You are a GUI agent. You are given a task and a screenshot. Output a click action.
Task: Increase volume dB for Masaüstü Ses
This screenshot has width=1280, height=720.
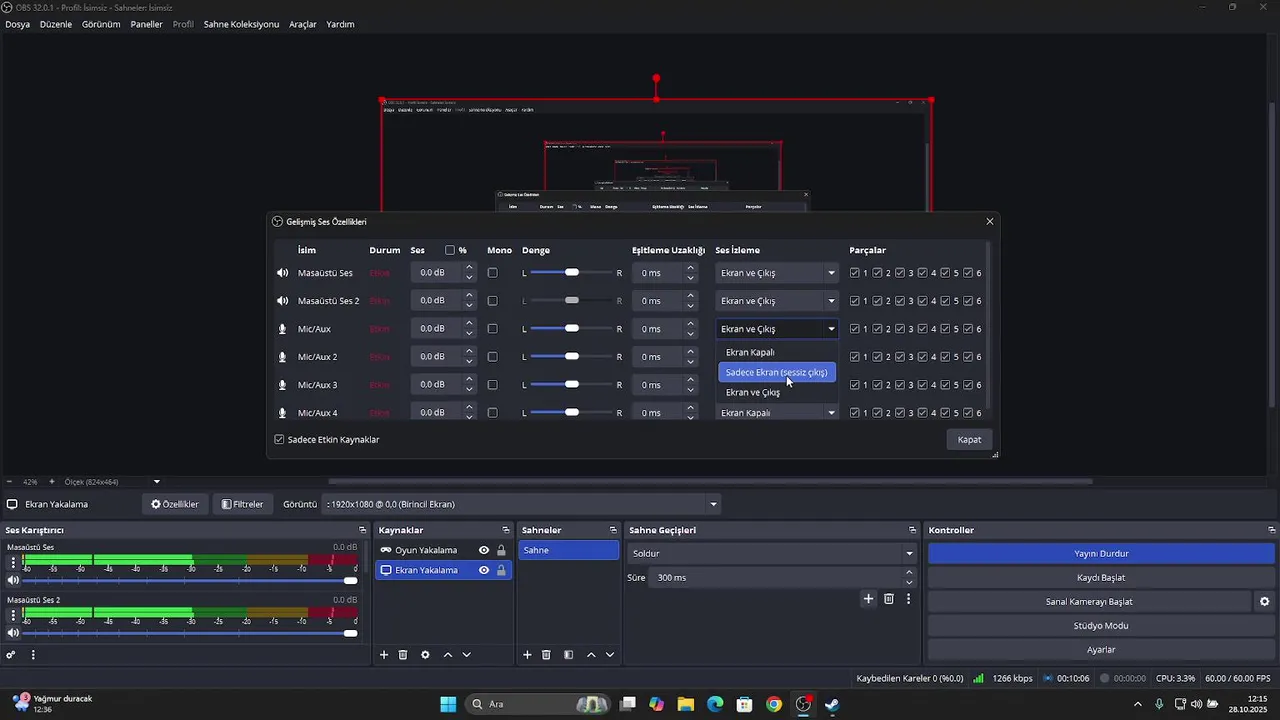(469, 267)
